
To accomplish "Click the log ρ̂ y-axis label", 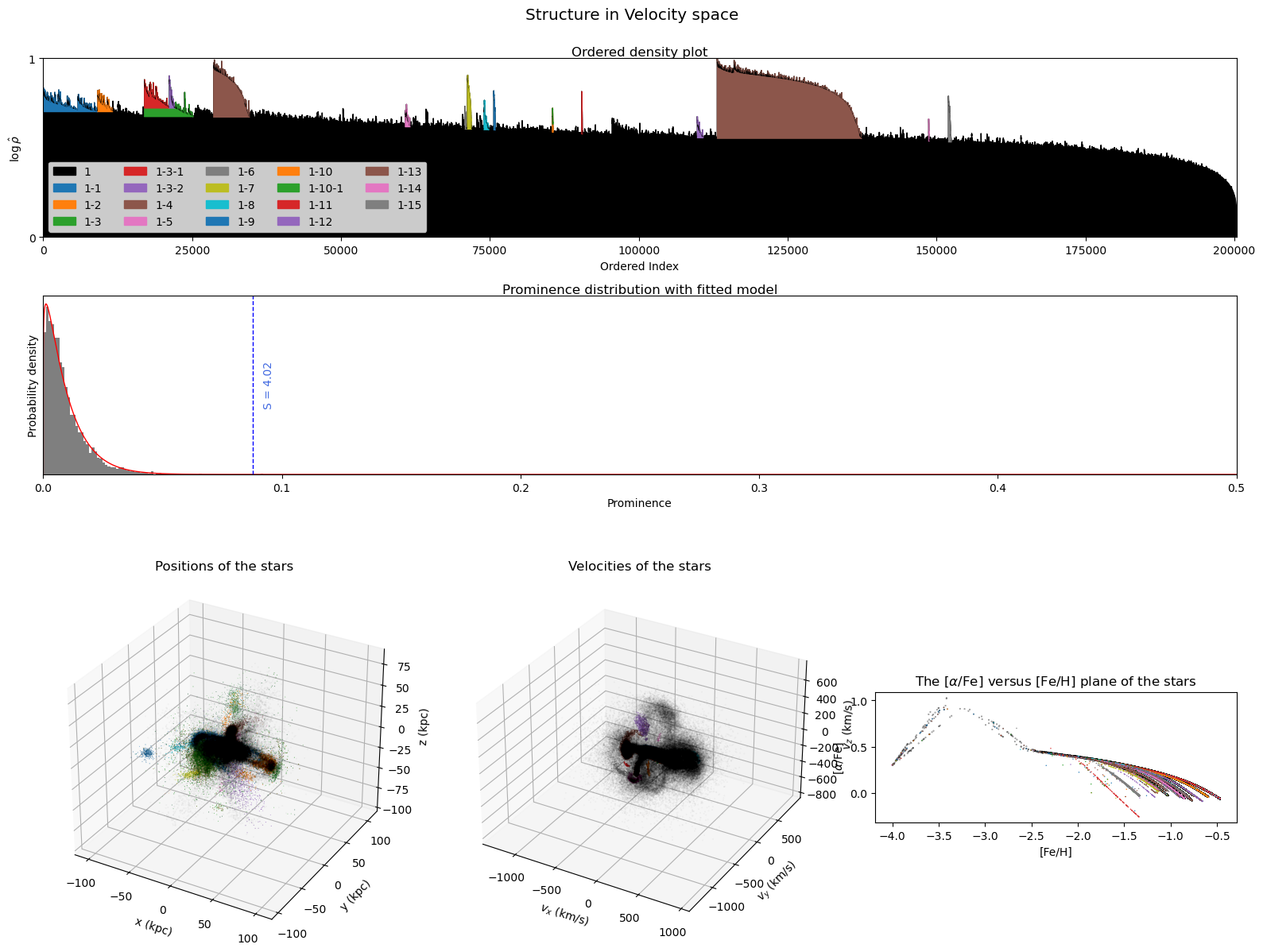I will (14, 149).
